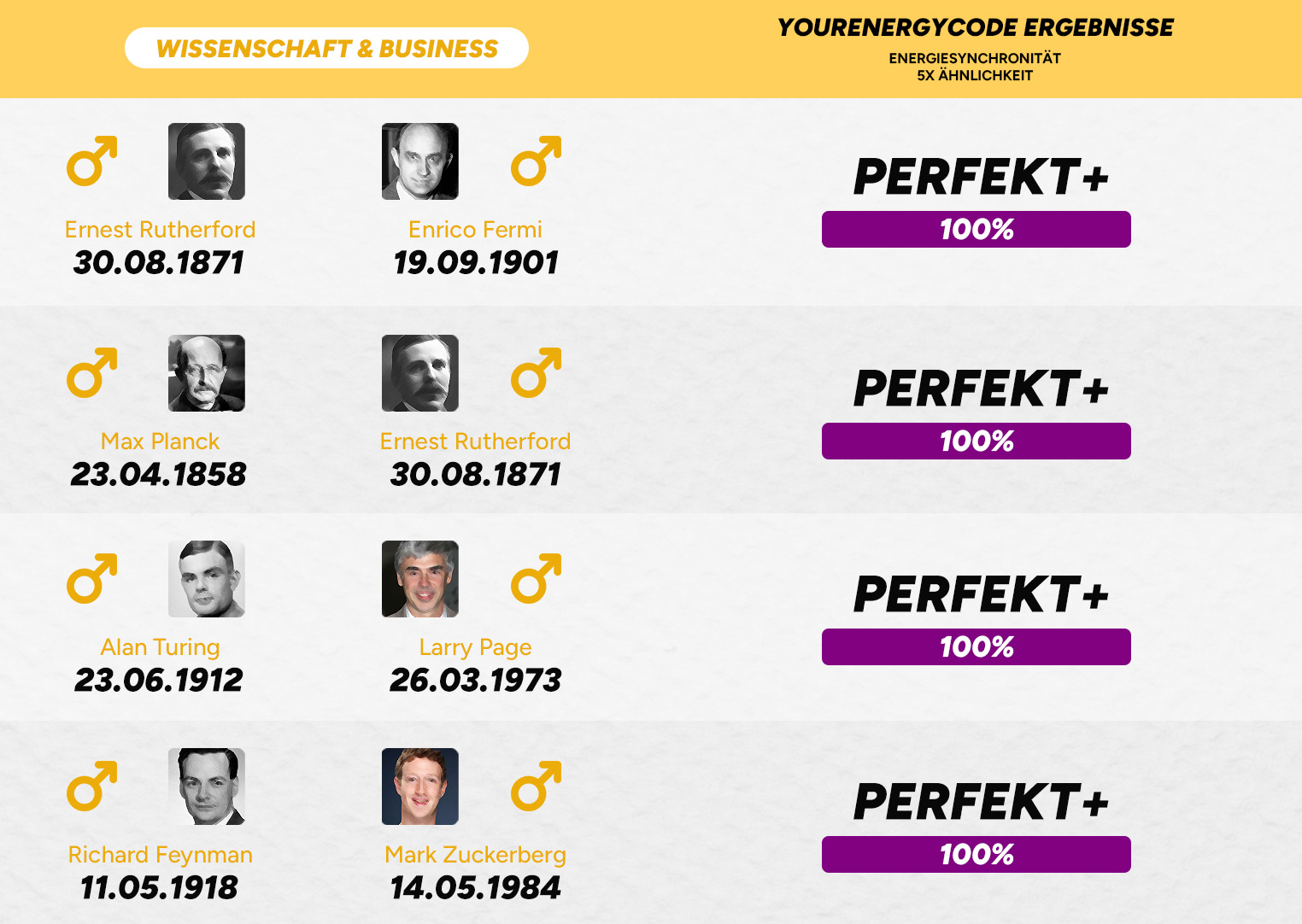Click the Larry Page name link
1302x924 pixels.
click(x=475, y=647)
